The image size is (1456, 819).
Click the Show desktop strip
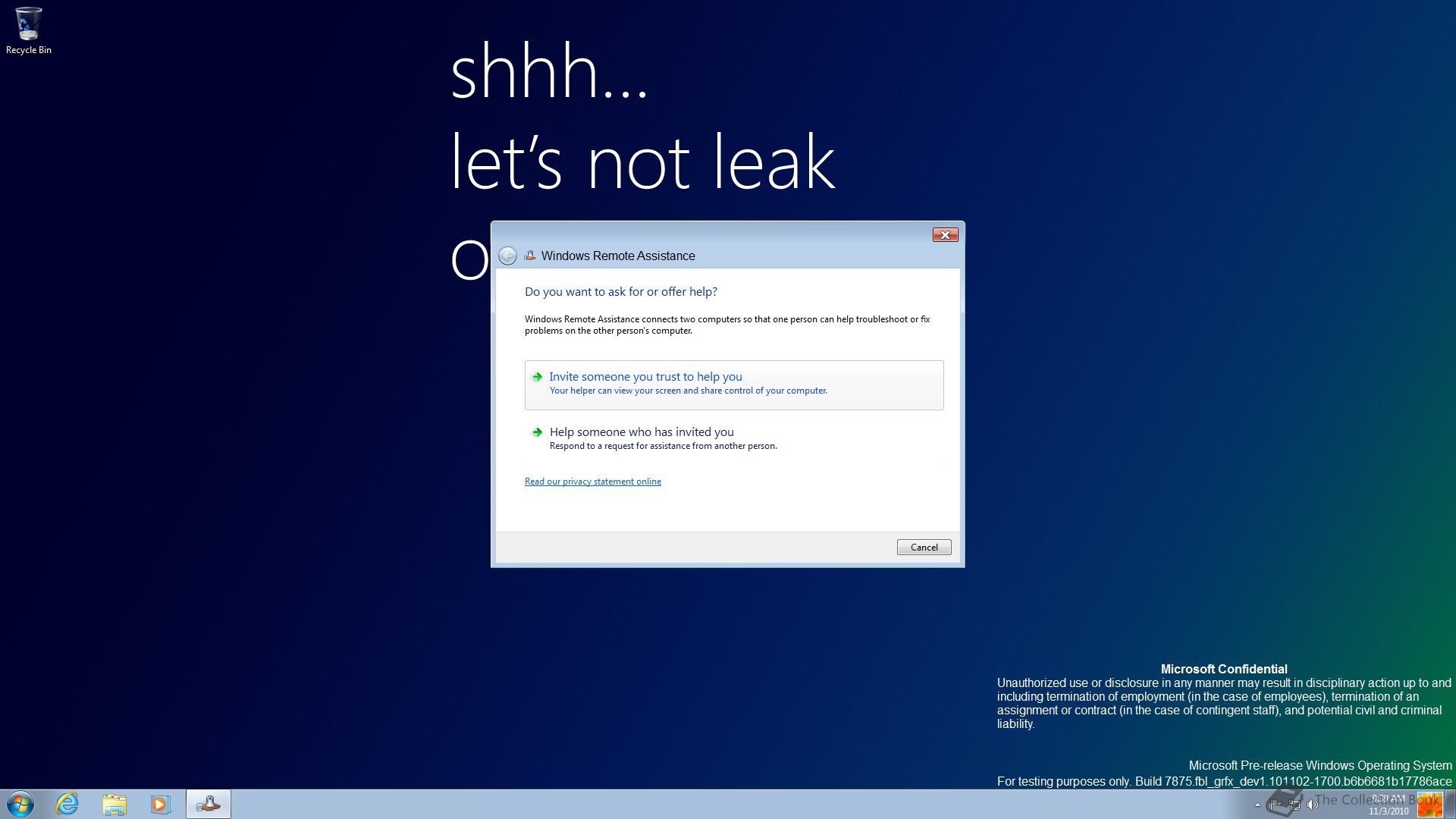(1450, 804)
